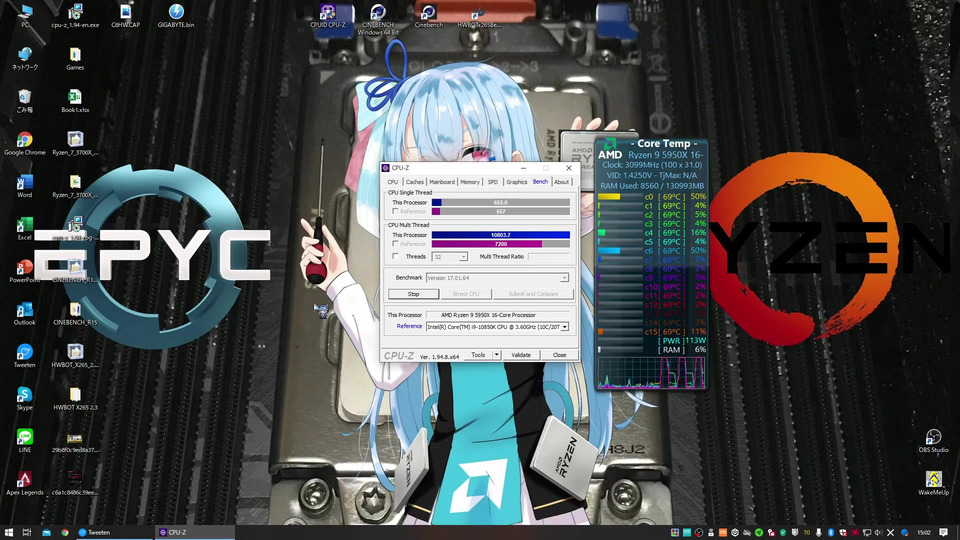Toggle Single Thread Reference checkbox
This screenshot has height=540, width=960.
(396, 211)
